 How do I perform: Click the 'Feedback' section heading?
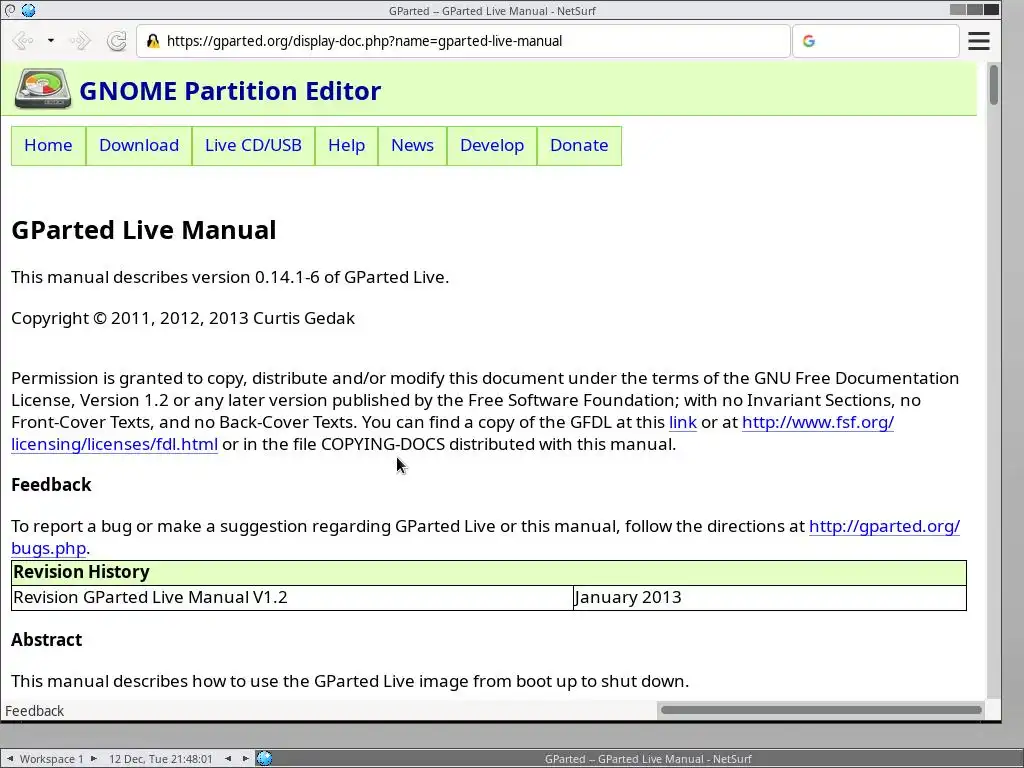click(51, 485)
